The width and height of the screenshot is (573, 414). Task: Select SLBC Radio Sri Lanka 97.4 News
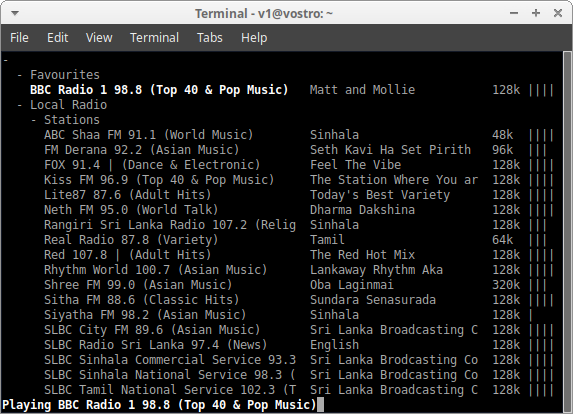click(x=156, y=345)
